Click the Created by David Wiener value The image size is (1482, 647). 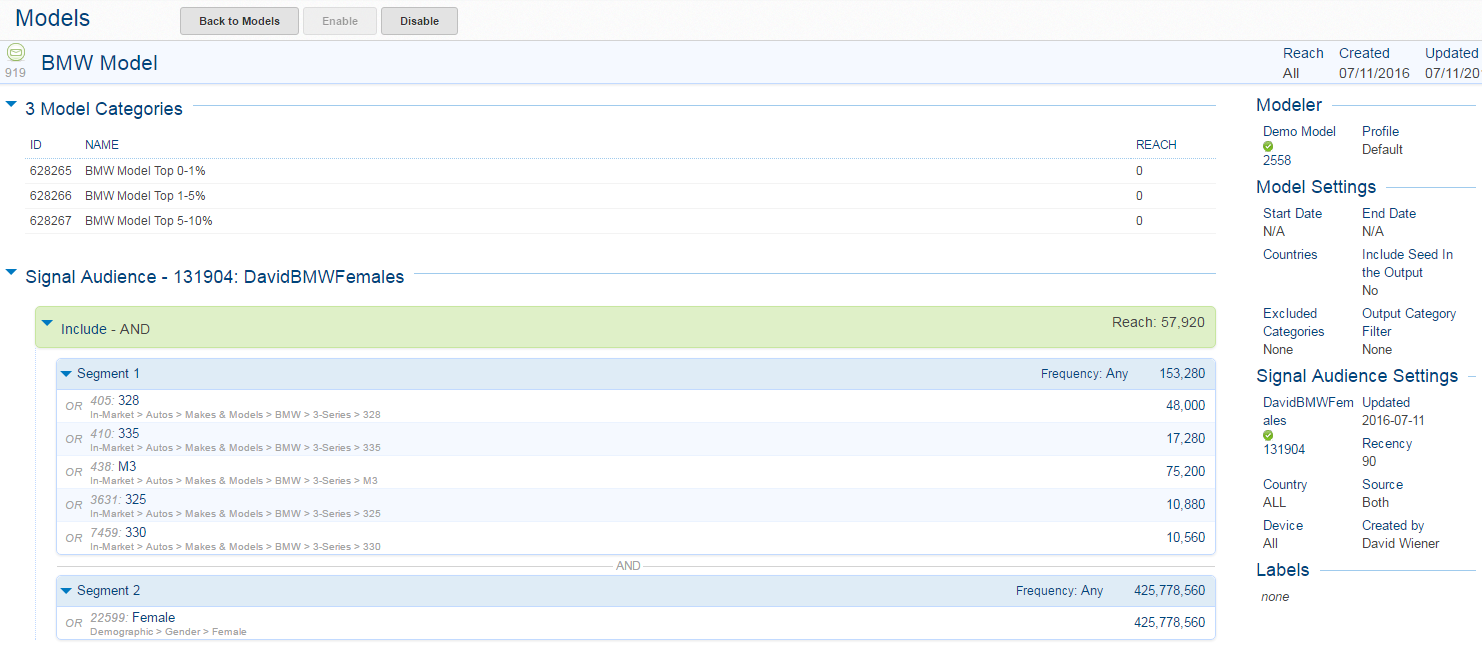click(1400, 544)
